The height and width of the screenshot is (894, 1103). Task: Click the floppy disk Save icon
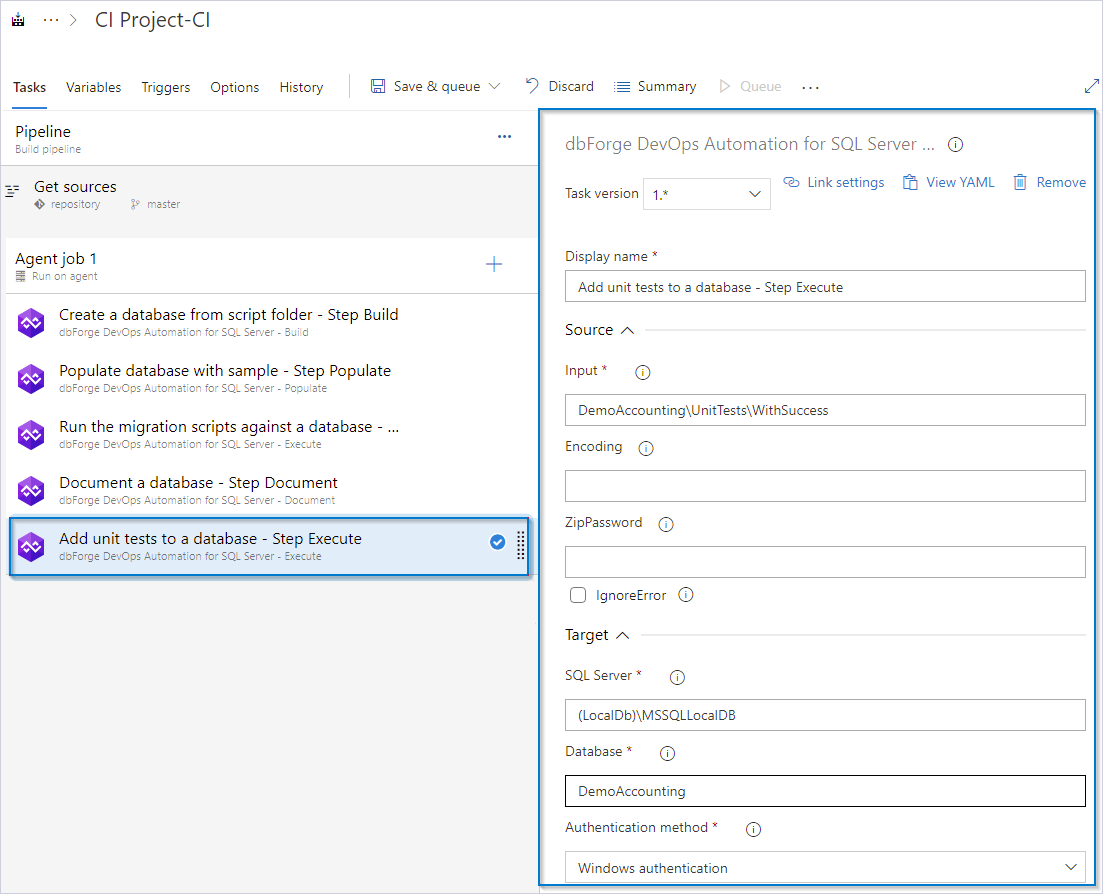[x=378, y=87]
